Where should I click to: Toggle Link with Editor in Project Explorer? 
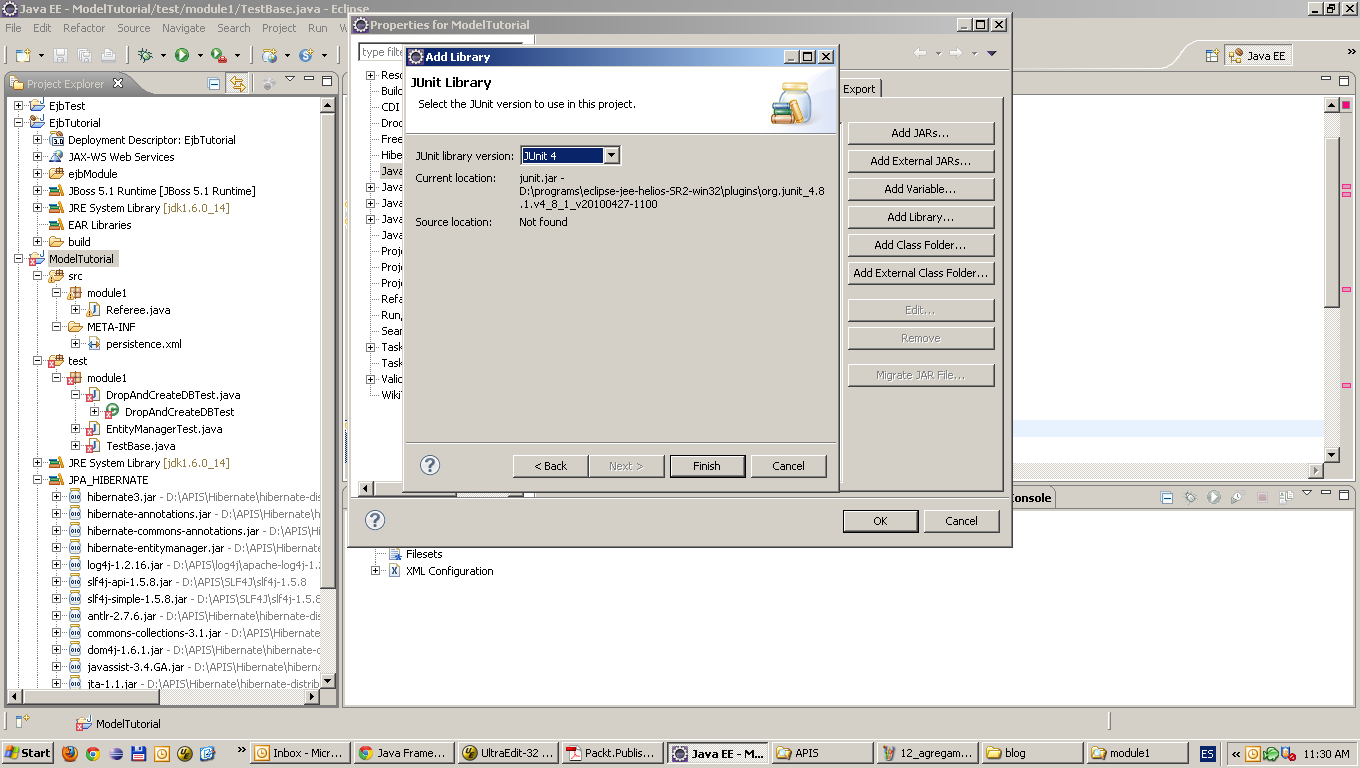click(236, 84)
